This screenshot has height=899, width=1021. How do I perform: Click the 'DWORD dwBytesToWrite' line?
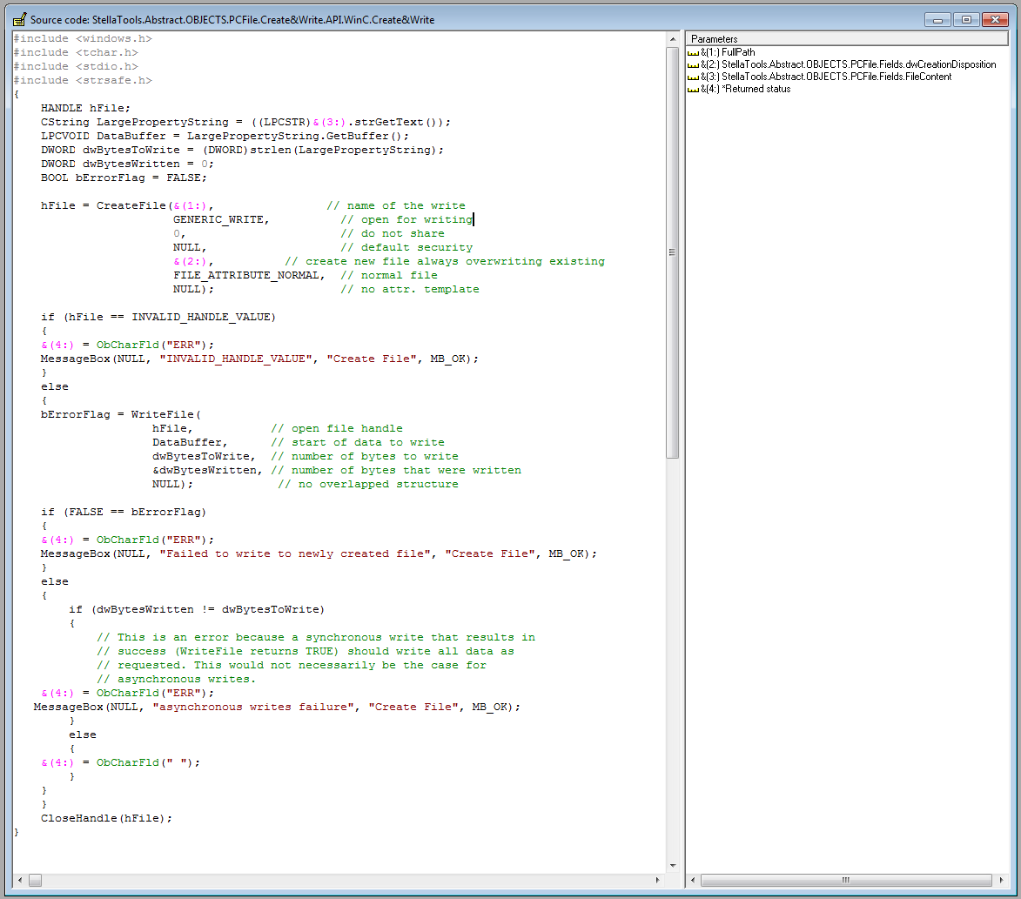(242, 150)
